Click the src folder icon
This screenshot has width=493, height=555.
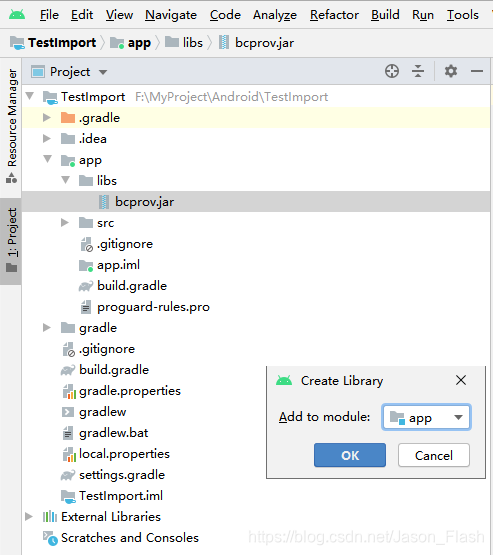pos(86,223)
